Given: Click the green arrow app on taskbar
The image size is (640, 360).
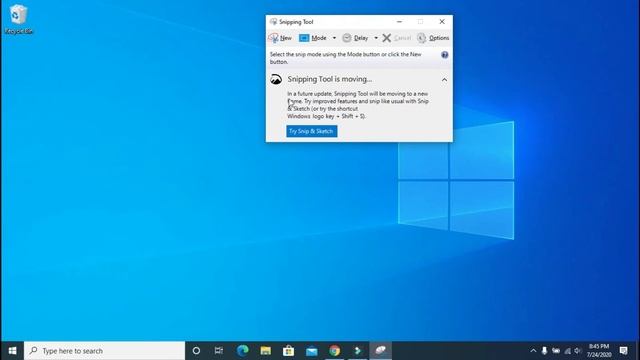Looking at the screenshot, I should (358, 351).
